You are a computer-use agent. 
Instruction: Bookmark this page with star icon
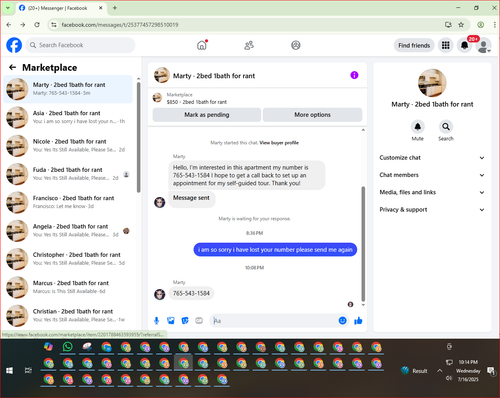[x=461, y=25]
